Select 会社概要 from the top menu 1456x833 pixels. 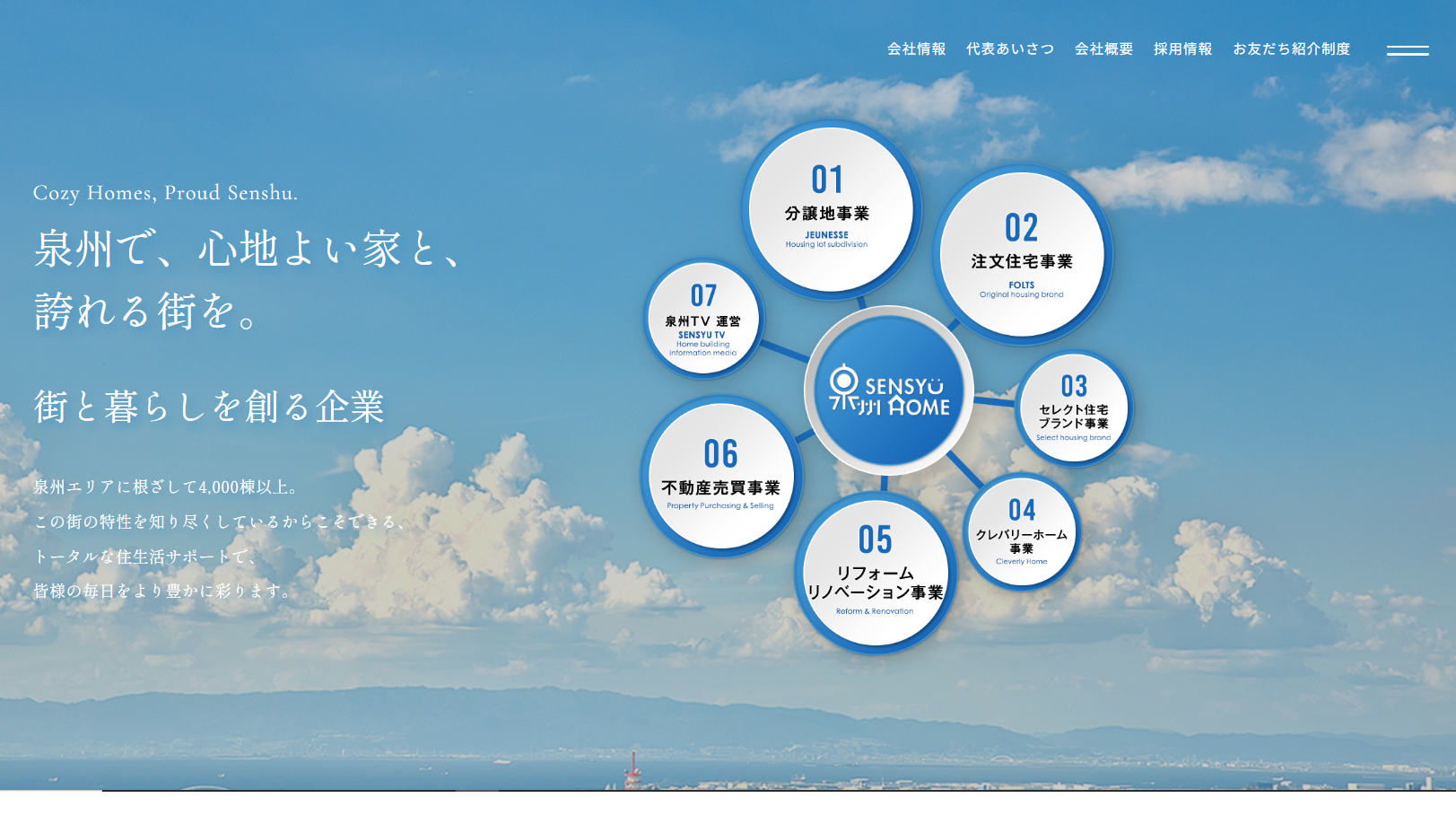[1103, 48]
